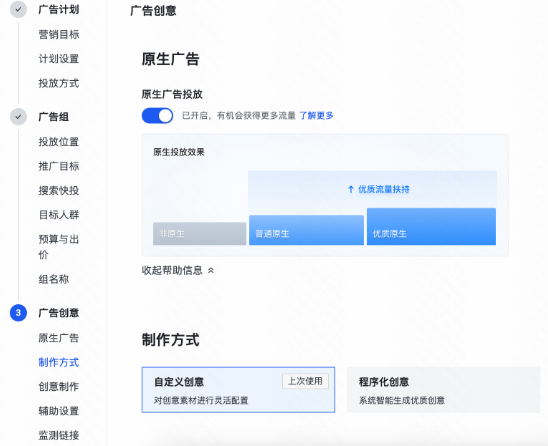The width and height of the screenshot is (548, 446).
Task: Jump to 预算与出价 section
Action: click(59, 247)
